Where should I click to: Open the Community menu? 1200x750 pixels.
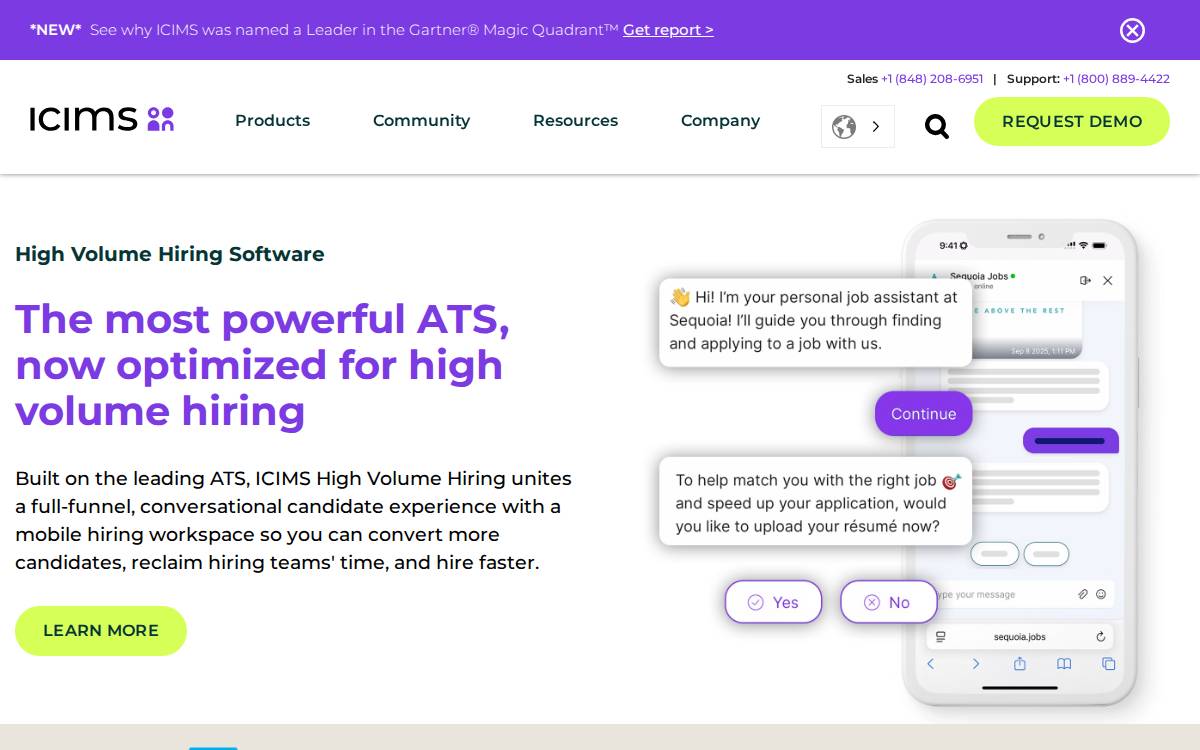(421, 121)
